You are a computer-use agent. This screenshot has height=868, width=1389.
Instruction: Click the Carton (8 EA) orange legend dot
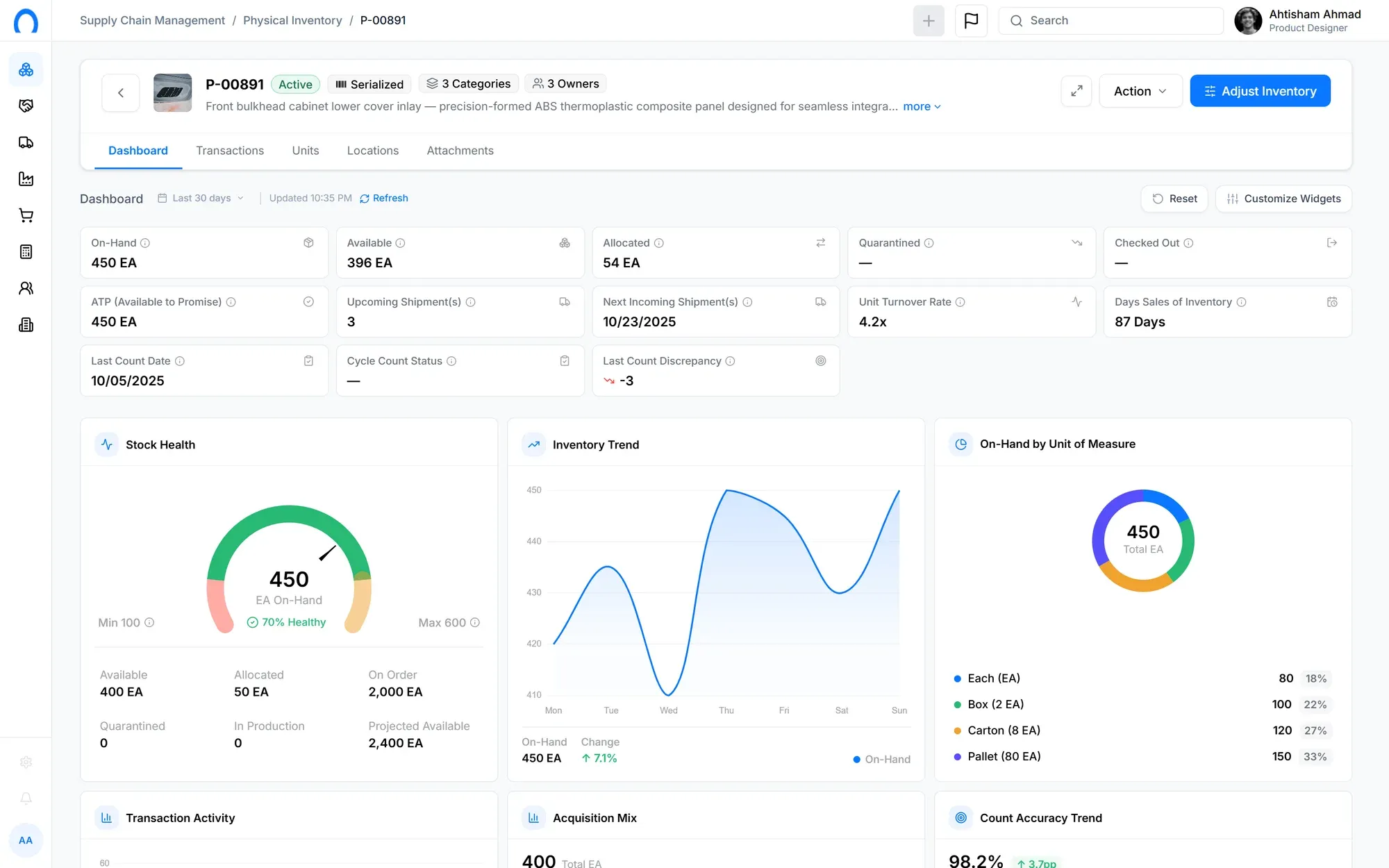click(x=958, y=731)
